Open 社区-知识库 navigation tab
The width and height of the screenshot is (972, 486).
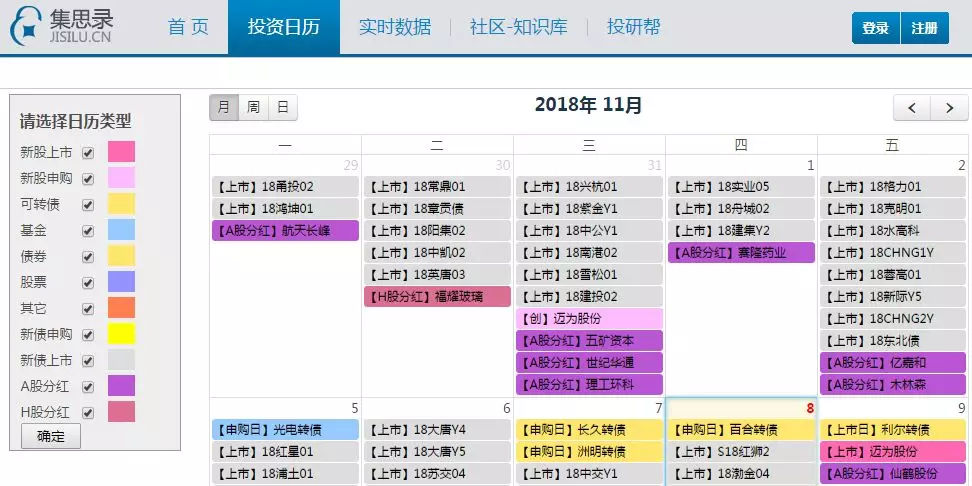[519, 27]
